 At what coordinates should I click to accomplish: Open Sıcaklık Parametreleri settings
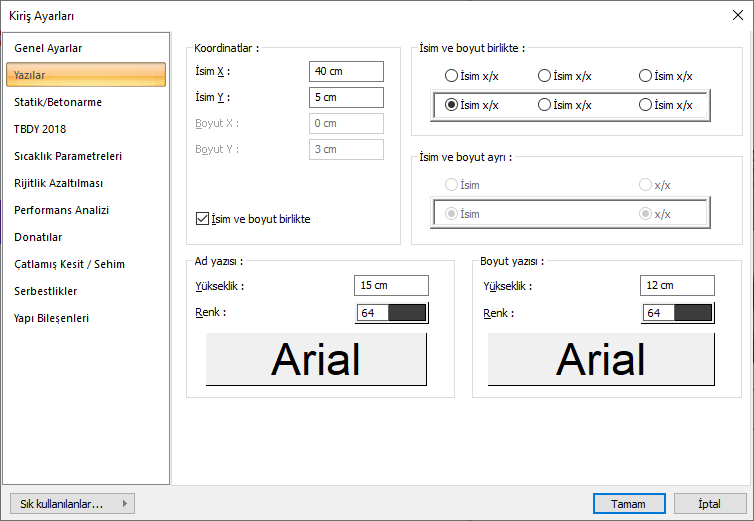pos(68,156)
